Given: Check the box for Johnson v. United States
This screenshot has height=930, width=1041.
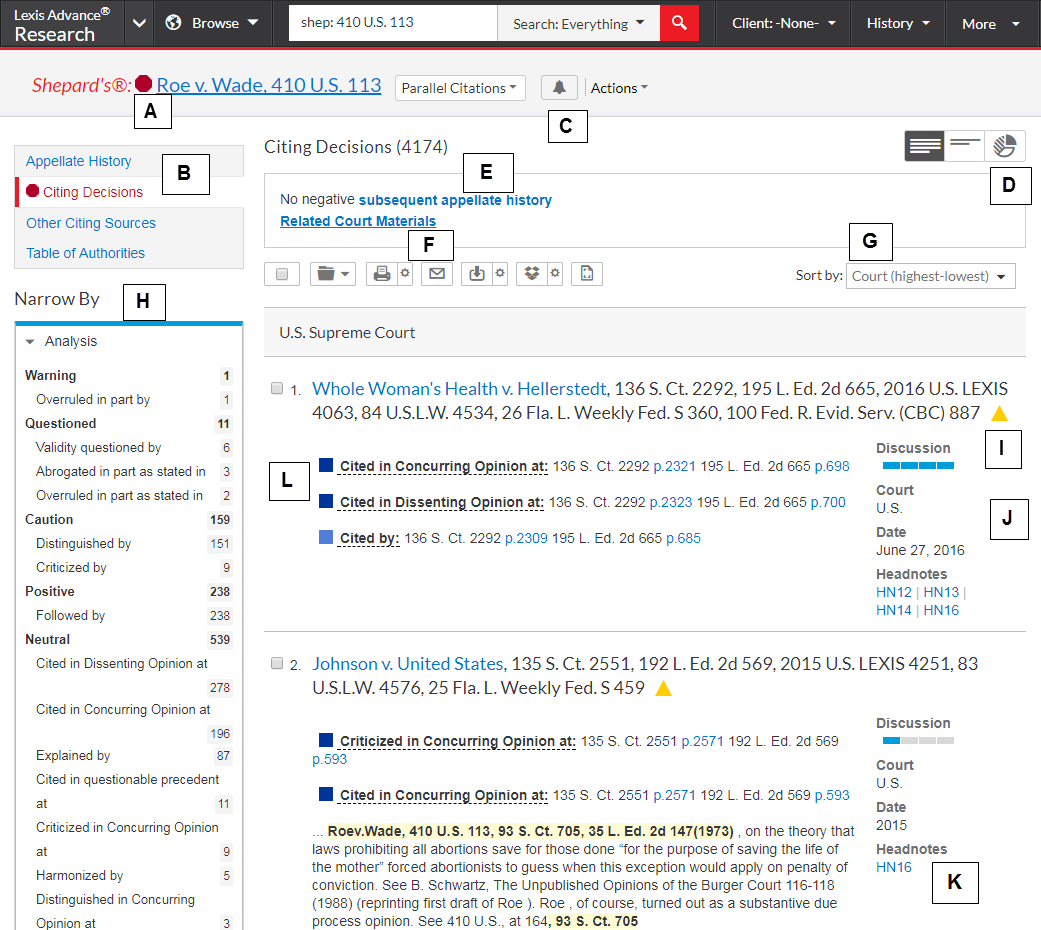Looking at the screenshot, I should (x=277, y=663).
